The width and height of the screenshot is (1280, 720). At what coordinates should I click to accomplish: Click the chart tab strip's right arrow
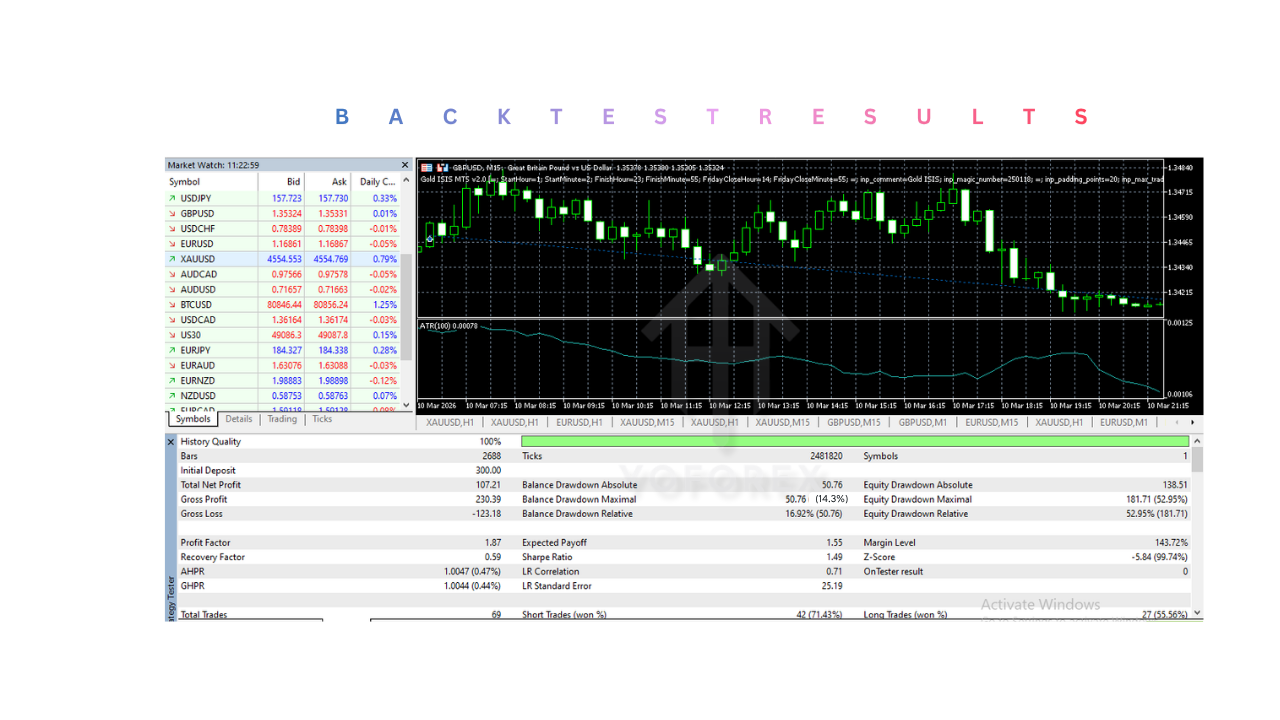click(1191, 423)
